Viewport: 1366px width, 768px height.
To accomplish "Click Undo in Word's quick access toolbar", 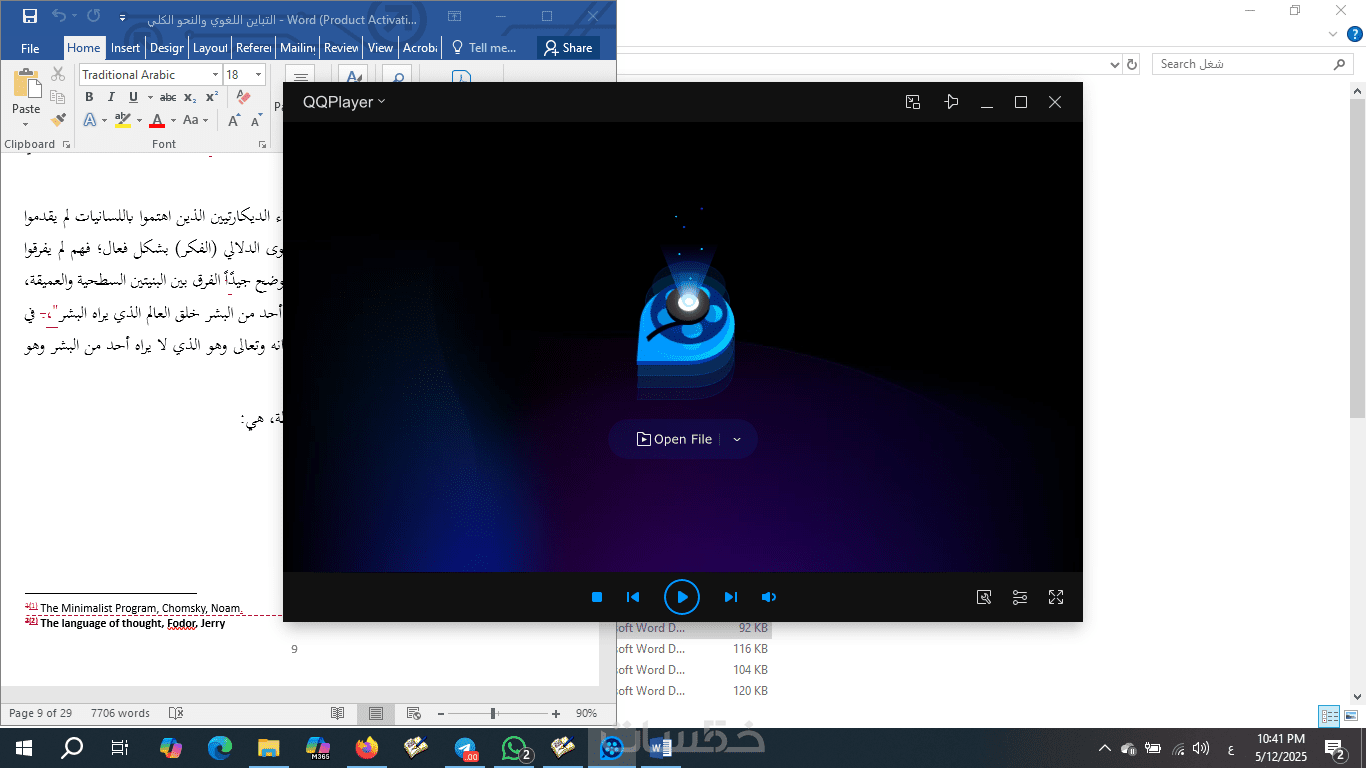I will pos(59,16).
